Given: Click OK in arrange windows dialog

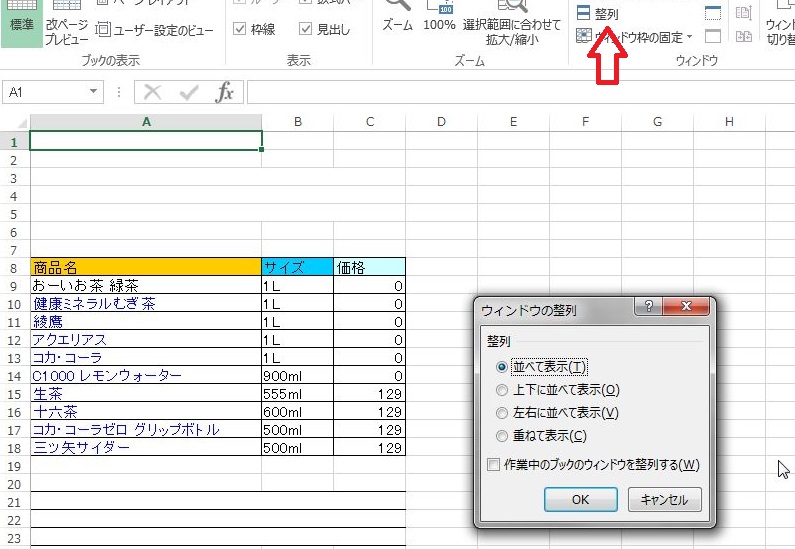Looking at the screenshot, I should (x=581, y=500).
